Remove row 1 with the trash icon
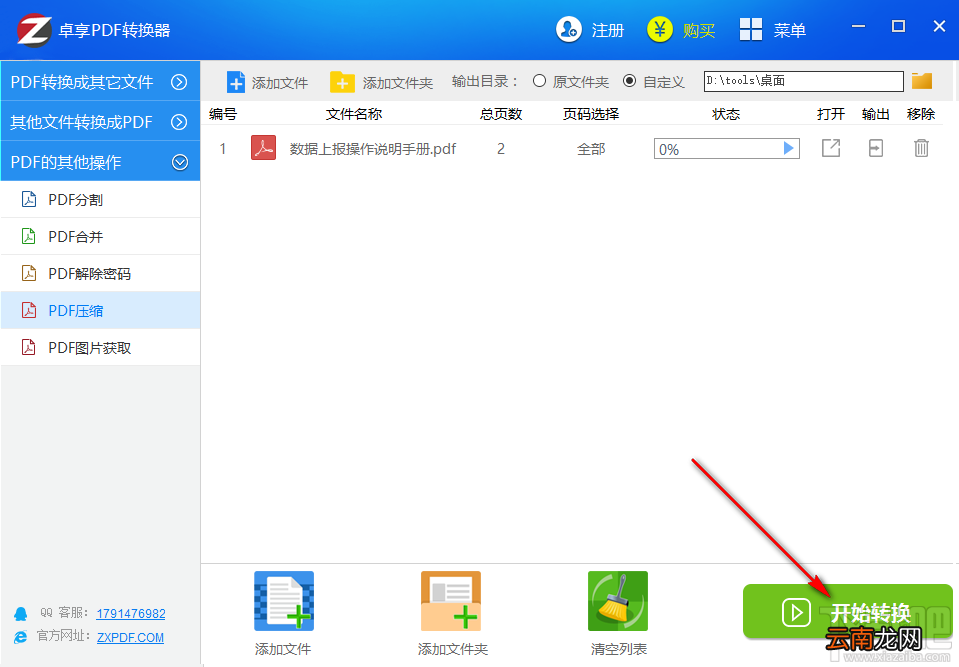The image size is (959, 667). click(x=921, y=148)
